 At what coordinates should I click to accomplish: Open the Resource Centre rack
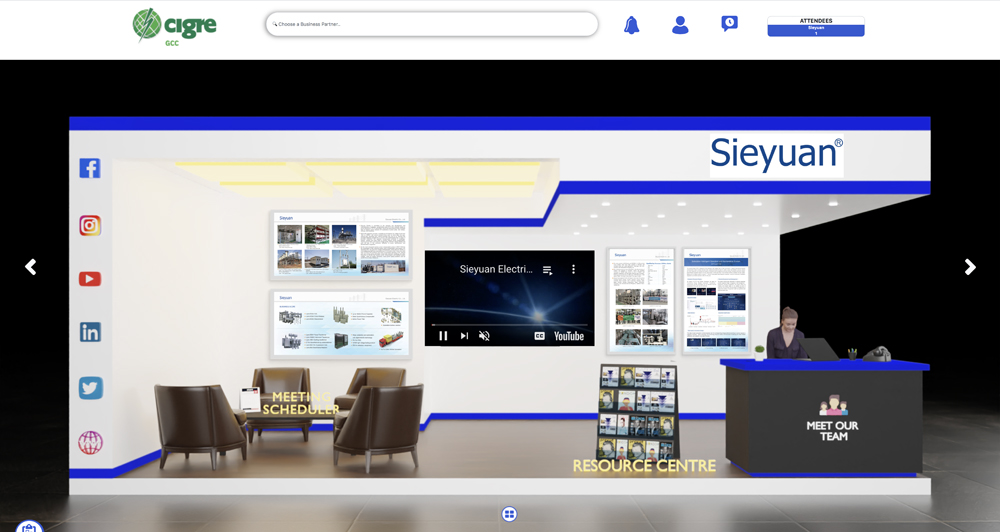point(638,412)
